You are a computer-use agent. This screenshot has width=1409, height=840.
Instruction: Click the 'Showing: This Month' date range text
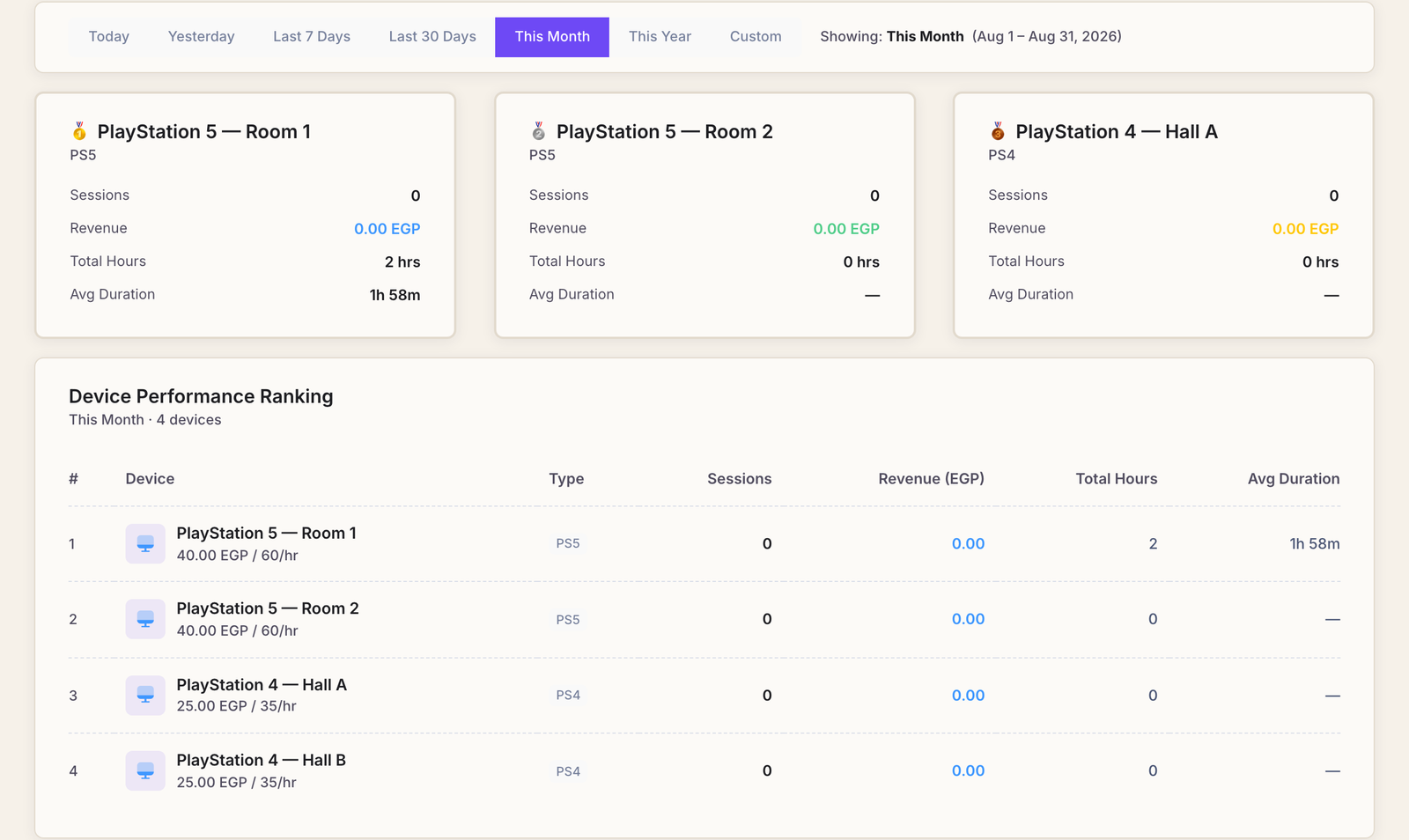click(970, 37)
